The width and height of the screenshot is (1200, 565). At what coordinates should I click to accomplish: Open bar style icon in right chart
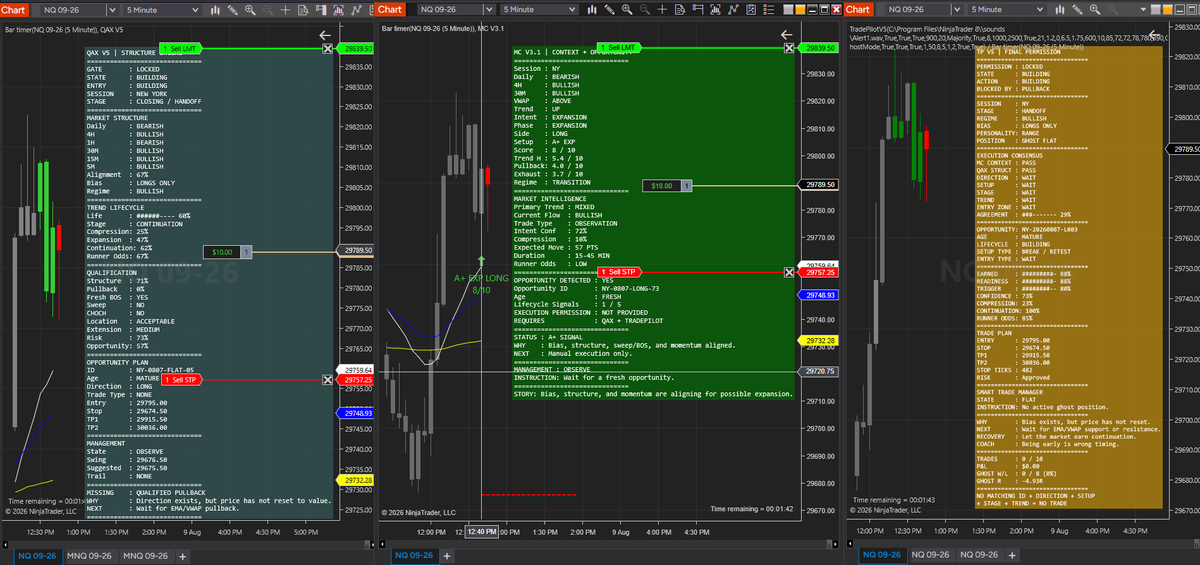pos(1060,9)
